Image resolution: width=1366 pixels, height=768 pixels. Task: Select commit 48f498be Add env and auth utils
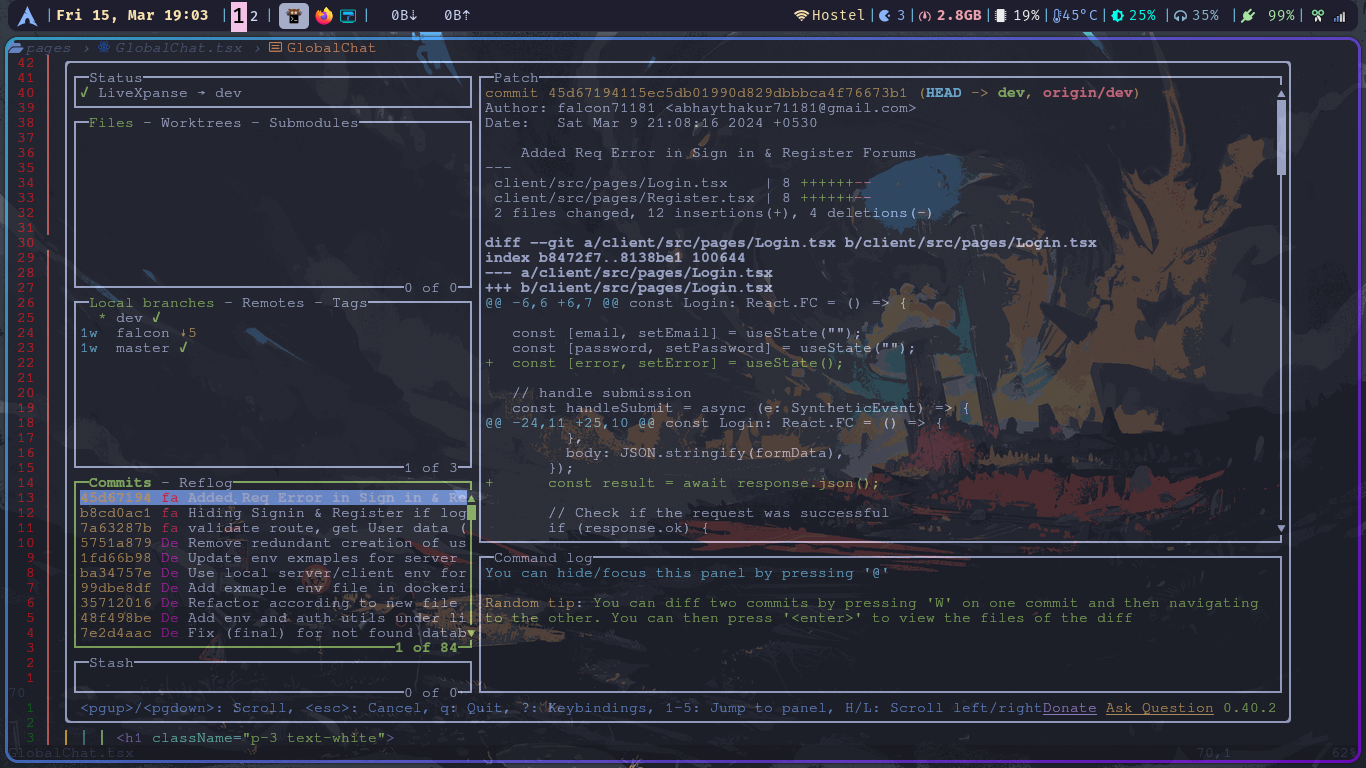coord(273,618)
